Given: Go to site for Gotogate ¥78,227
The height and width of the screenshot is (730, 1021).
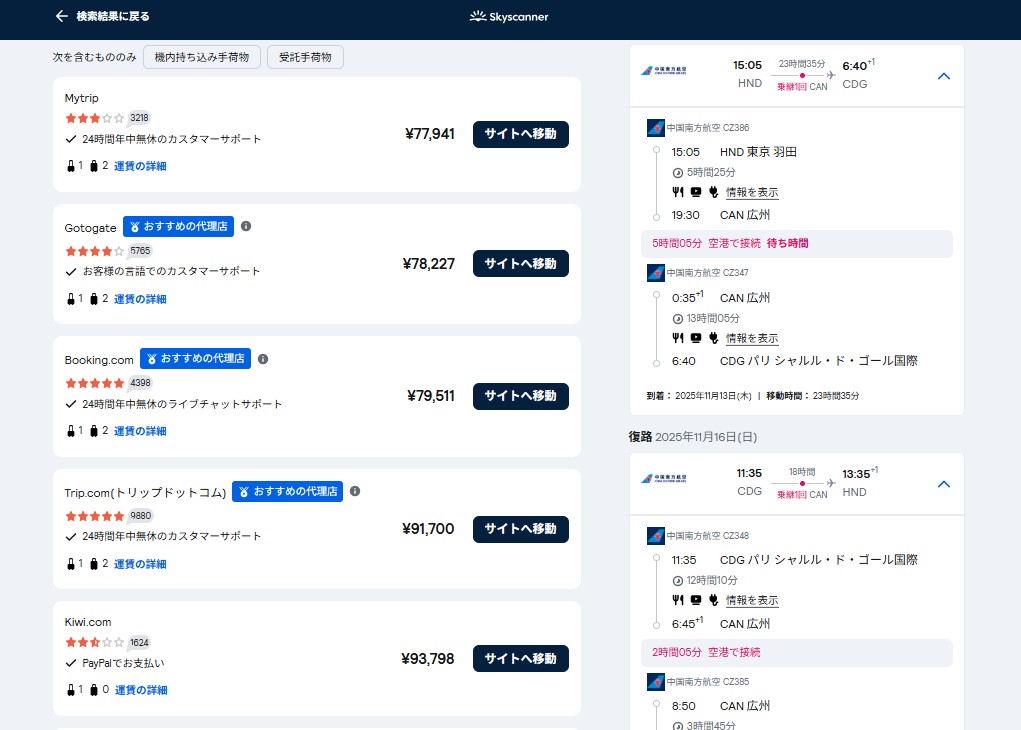Looking at the screenshot, I should (520, 264).
